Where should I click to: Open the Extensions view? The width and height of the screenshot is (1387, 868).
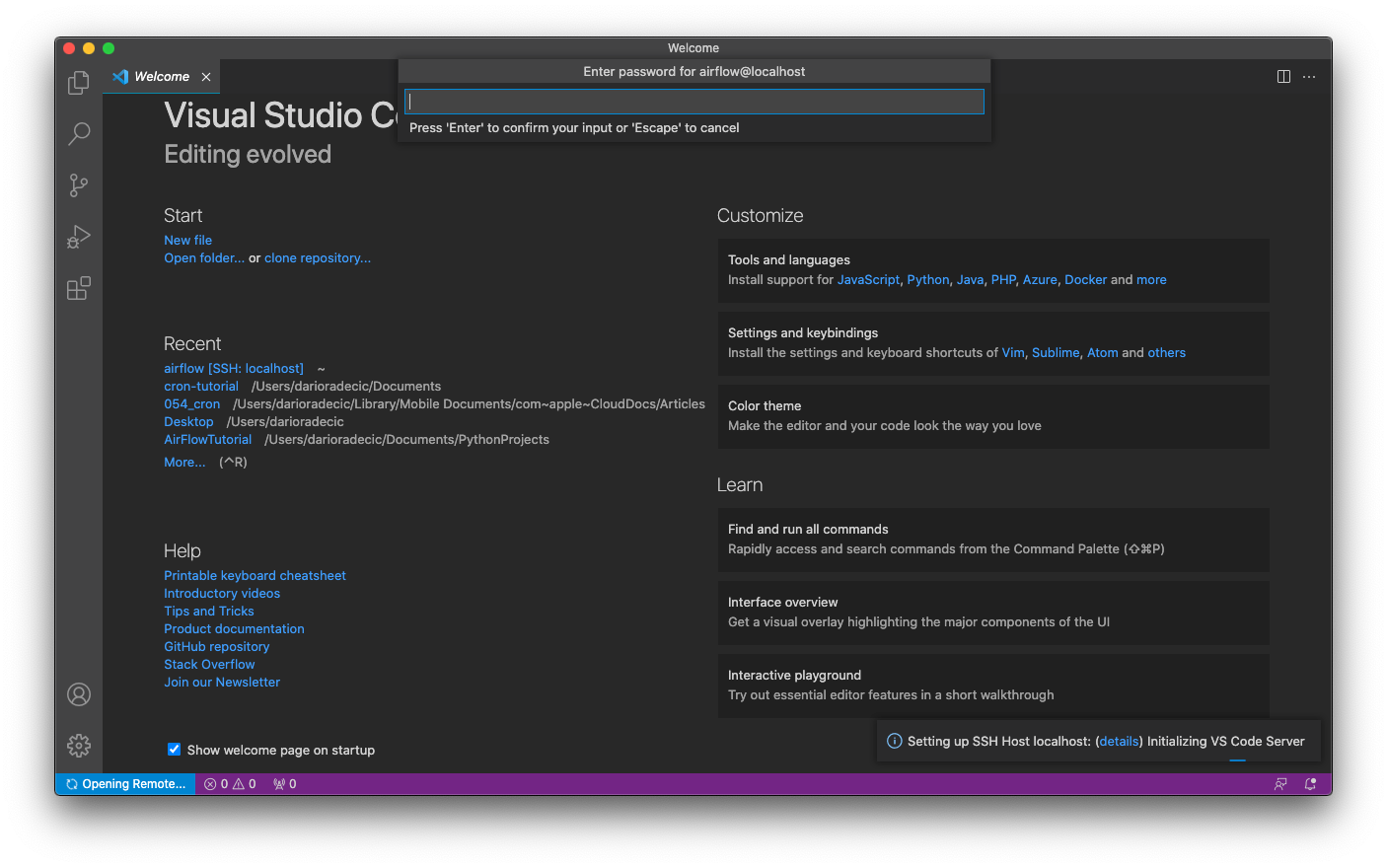coord(79,288)
